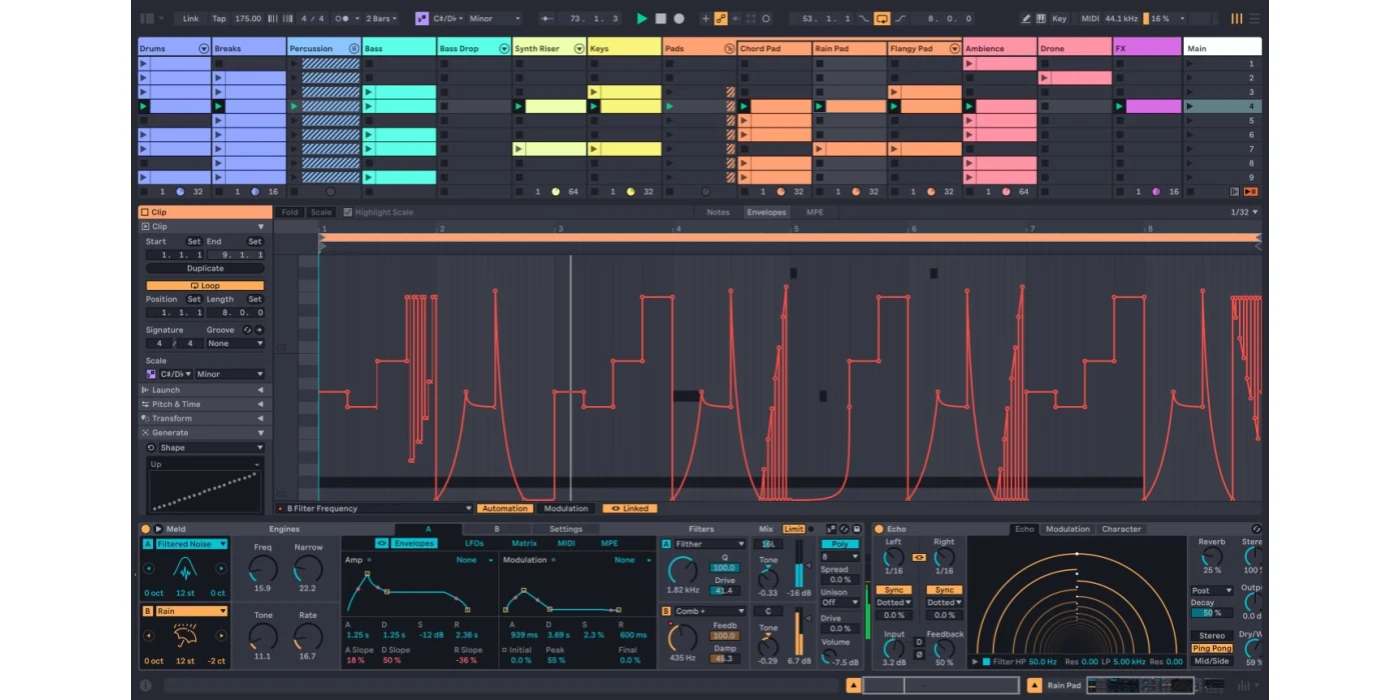Toggle the automation arm icon in the transport
The image size is (1400, 700).
point(720,18)
